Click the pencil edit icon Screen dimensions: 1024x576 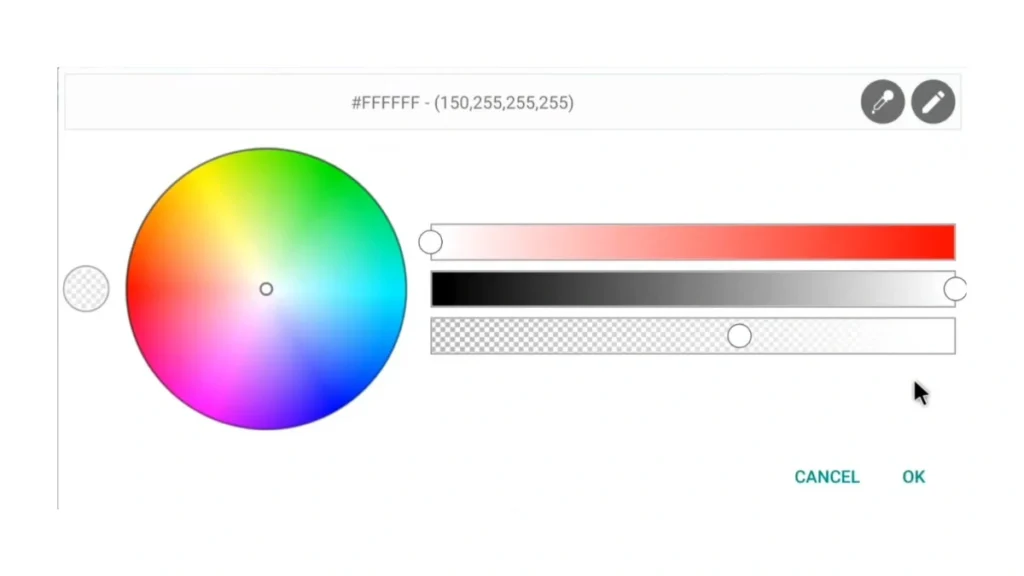click(x=934, y=102)
